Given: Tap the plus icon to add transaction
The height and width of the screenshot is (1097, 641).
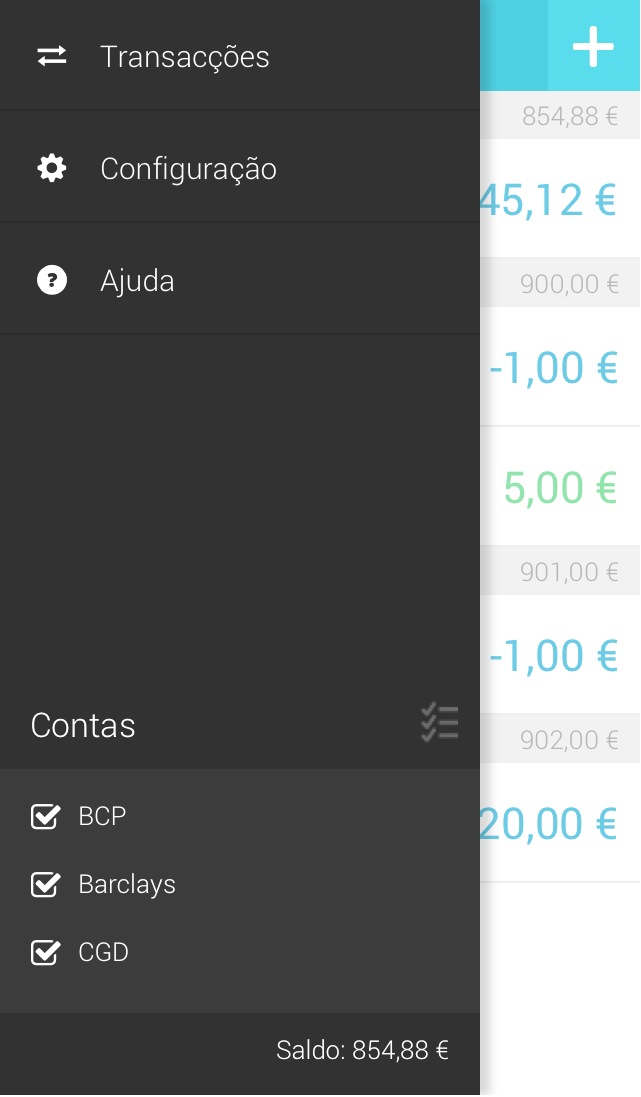Looking at the screenshot, I should [x=593, y=47].
